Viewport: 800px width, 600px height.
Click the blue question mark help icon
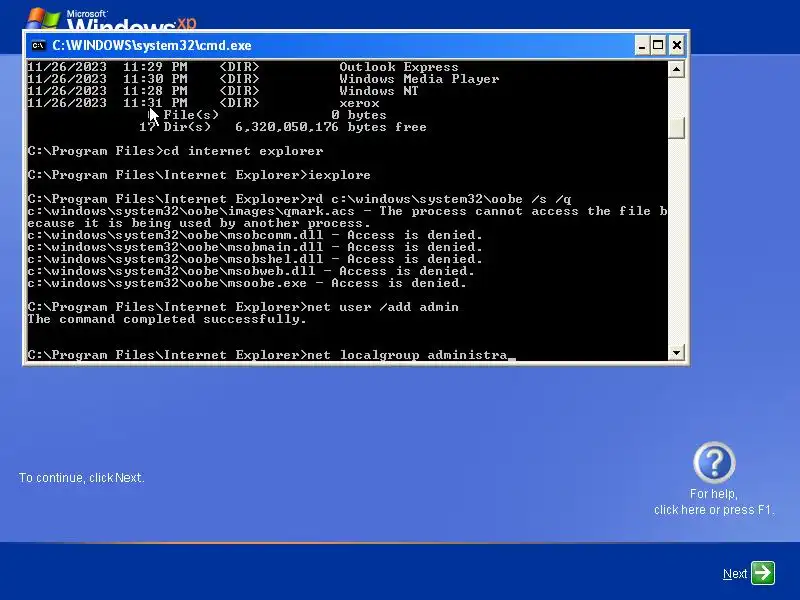click(714, 463)
